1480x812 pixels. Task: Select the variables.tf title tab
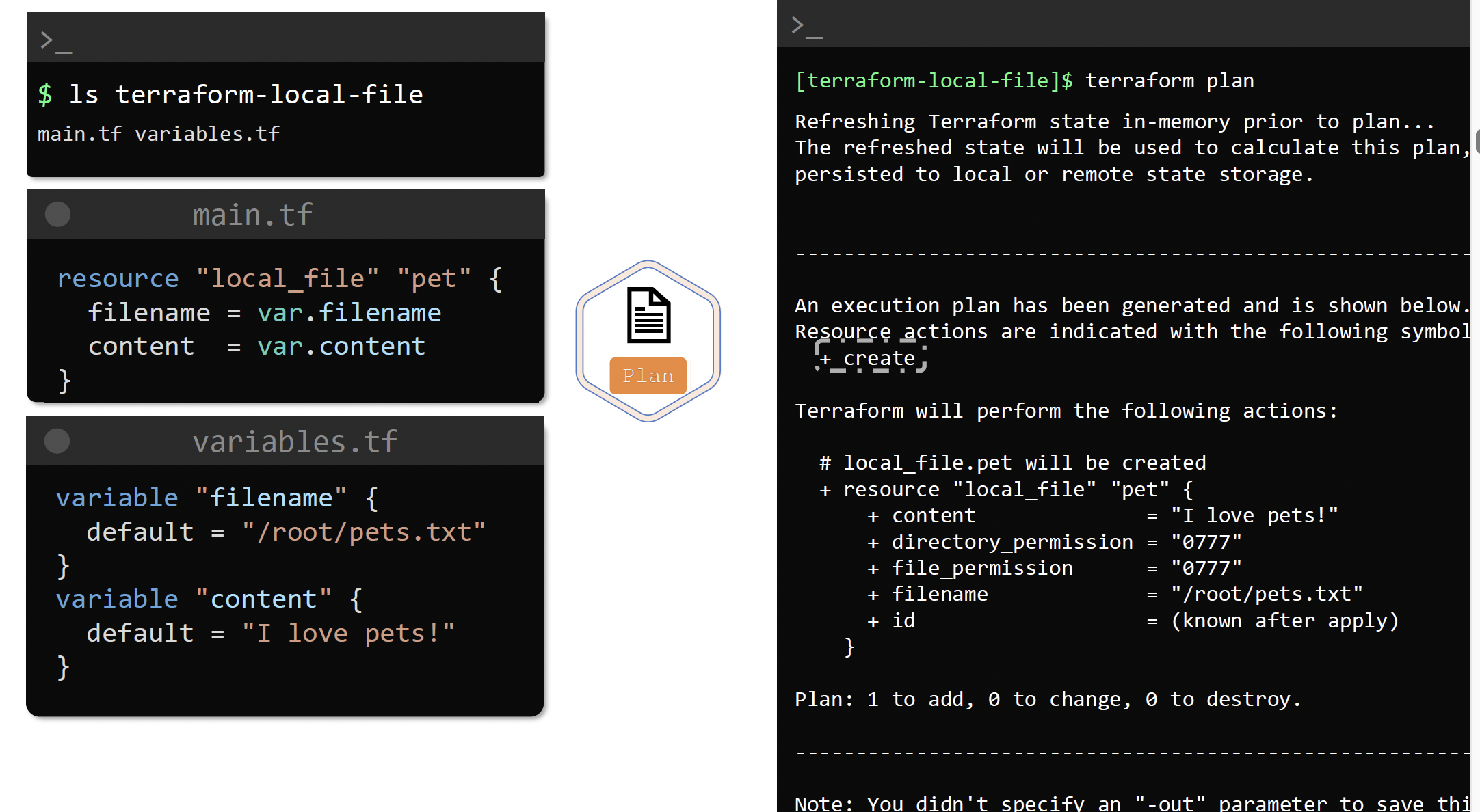tap(294, 442)
